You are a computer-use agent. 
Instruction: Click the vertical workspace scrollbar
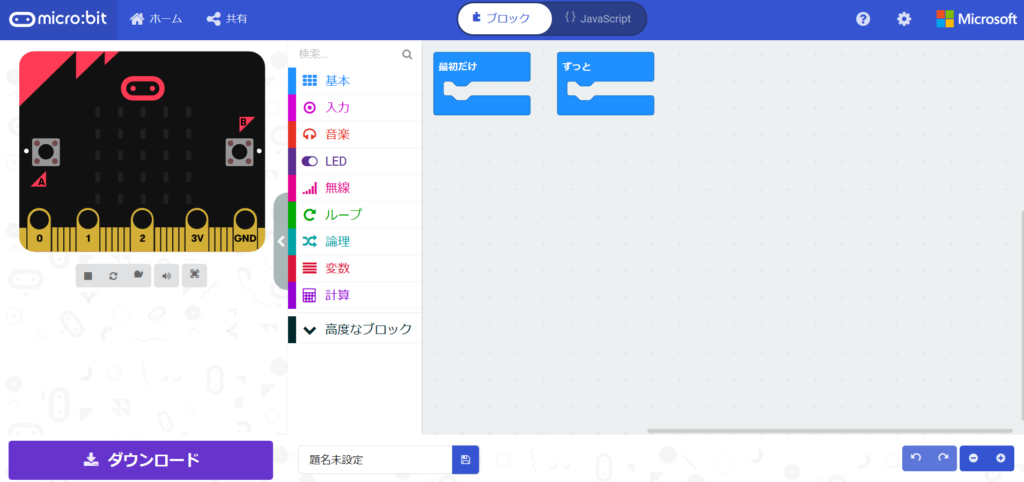[1021, 315]
